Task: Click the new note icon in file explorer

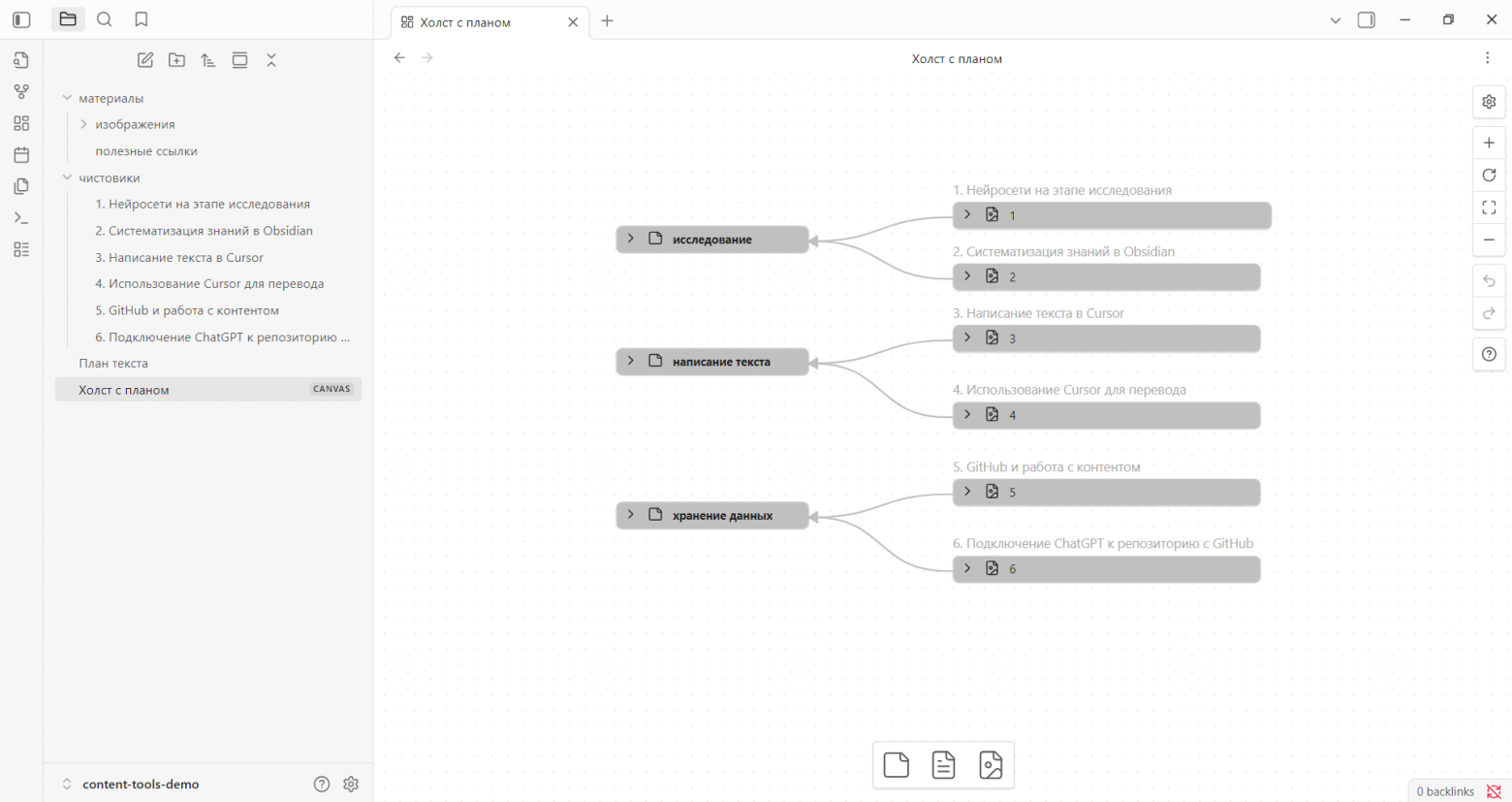Action: point(145,60)
